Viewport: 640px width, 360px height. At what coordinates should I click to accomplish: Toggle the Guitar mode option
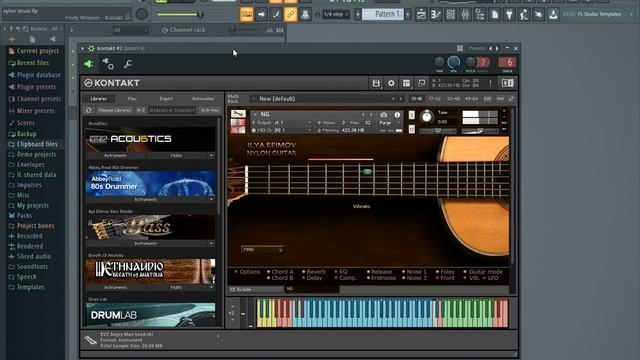(483, 271)
